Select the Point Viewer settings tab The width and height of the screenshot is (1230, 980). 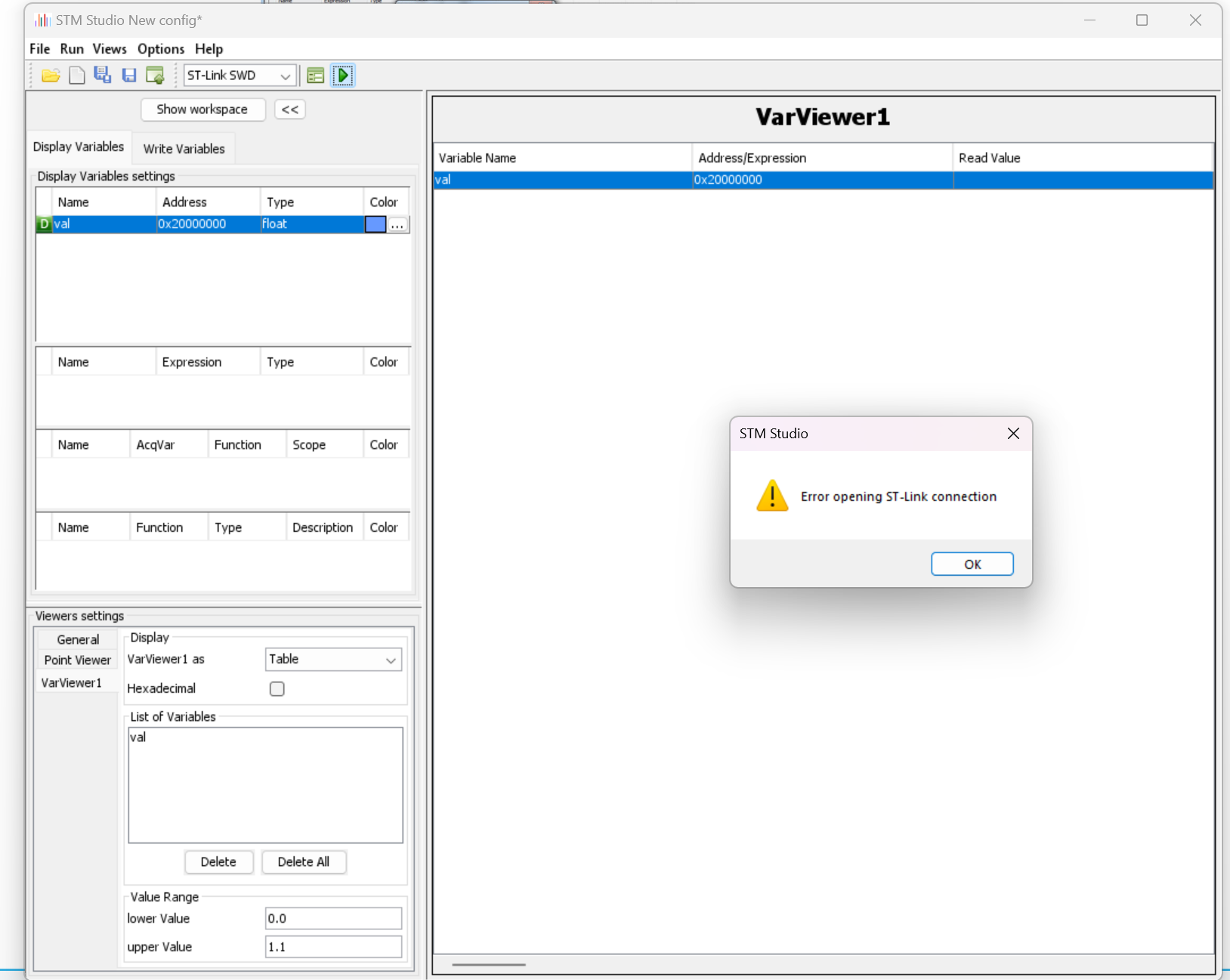78,660
